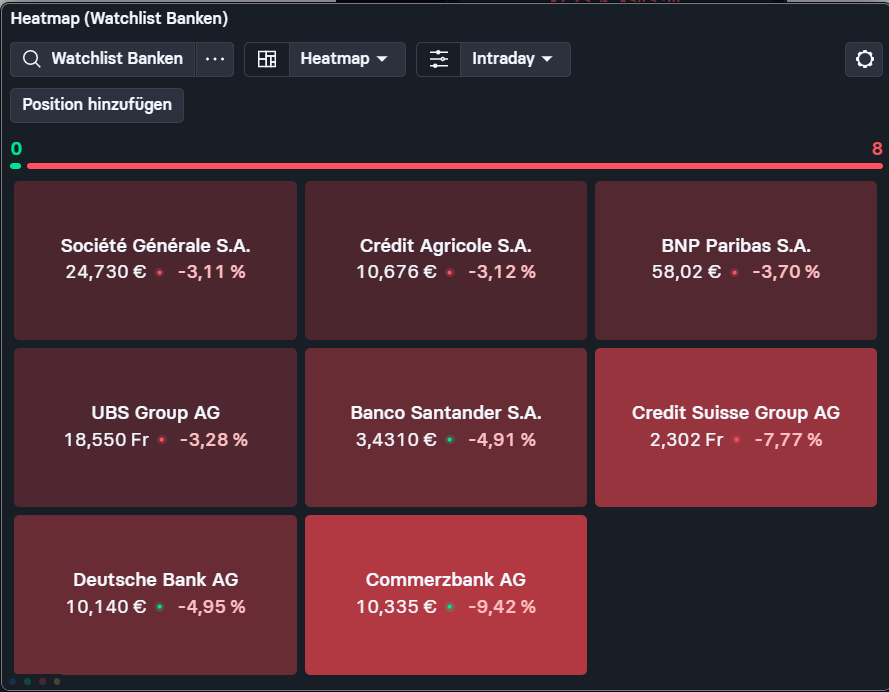This screenshot has width=889, height=692.
Task: Click the 10,676 € price
Action: point(396,272)
